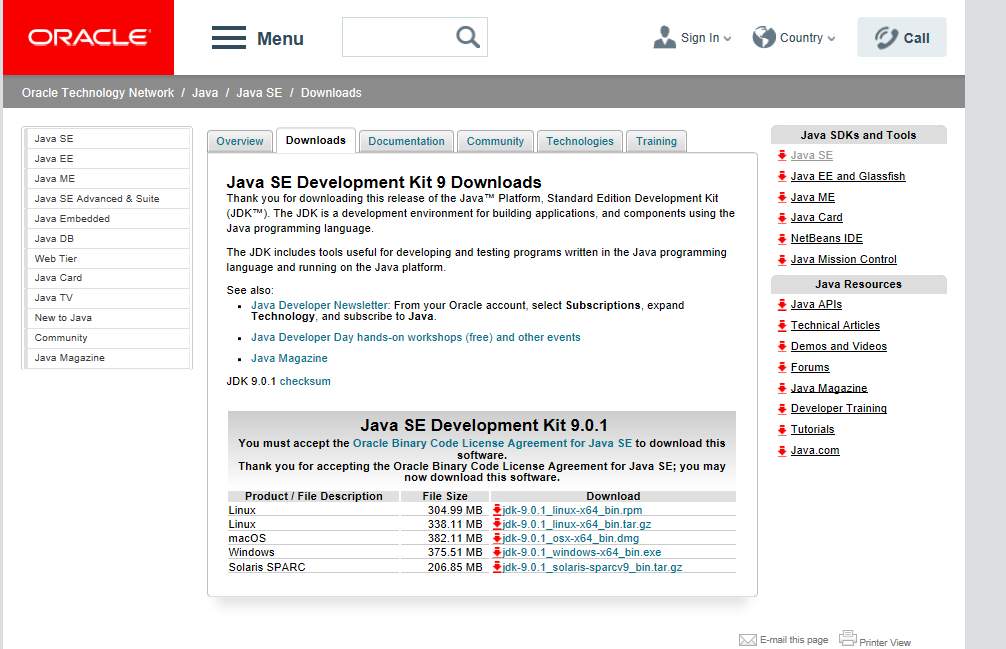
Task: Click in the search input field
Action: 398,37
